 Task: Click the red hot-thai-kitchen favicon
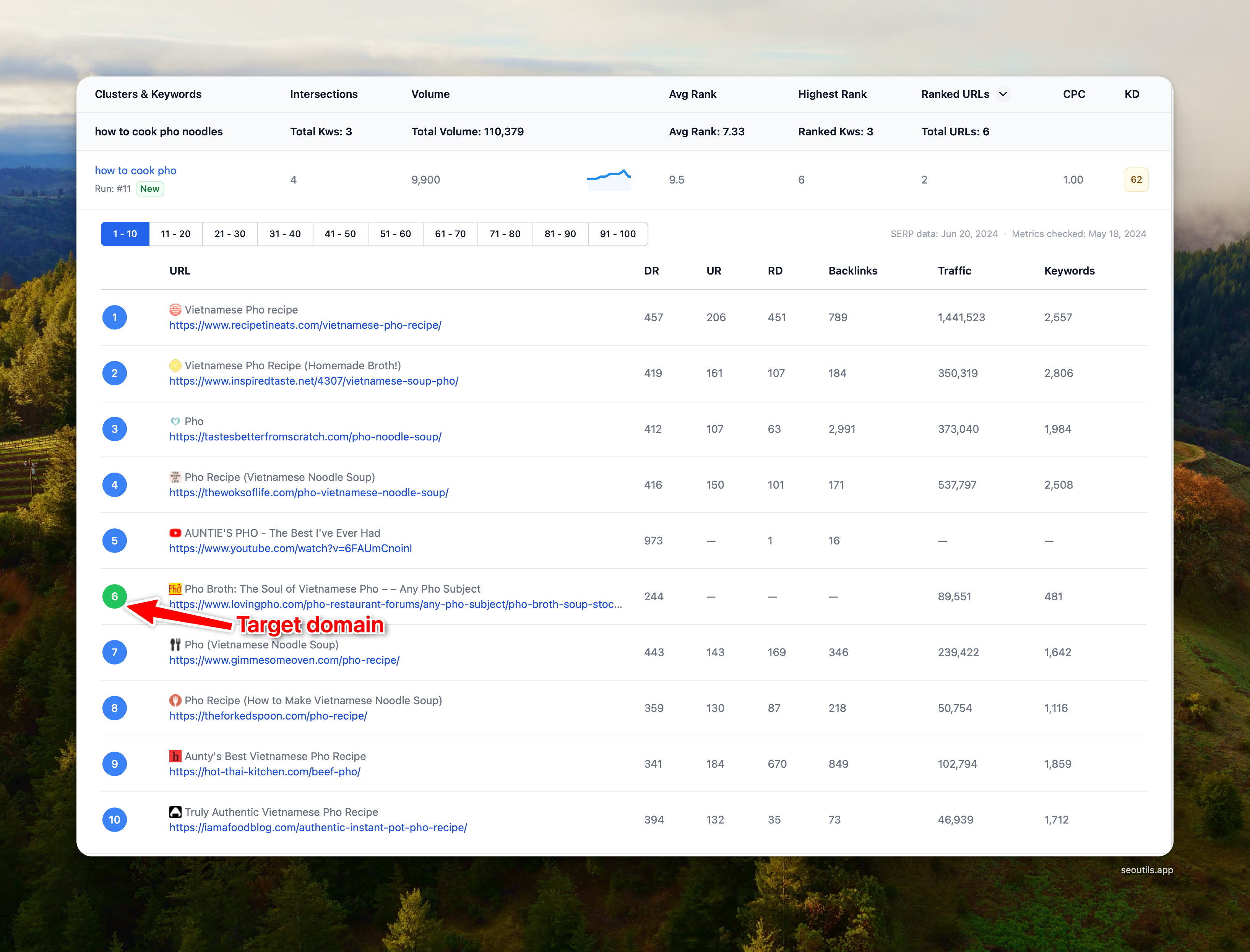175,756
